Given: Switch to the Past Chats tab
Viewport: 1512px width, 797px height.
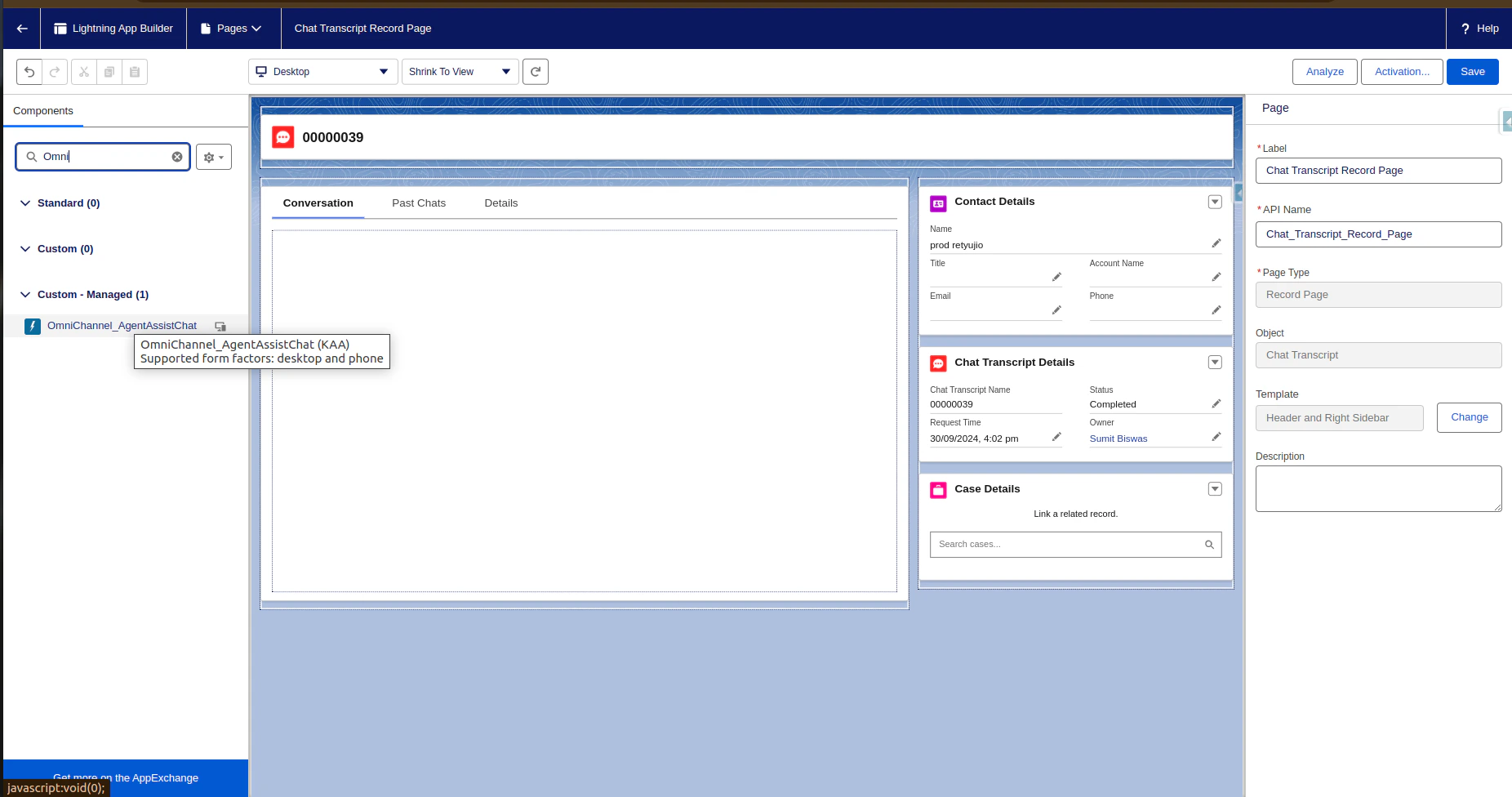Looking at the screenshot, I should pos(418,203).
